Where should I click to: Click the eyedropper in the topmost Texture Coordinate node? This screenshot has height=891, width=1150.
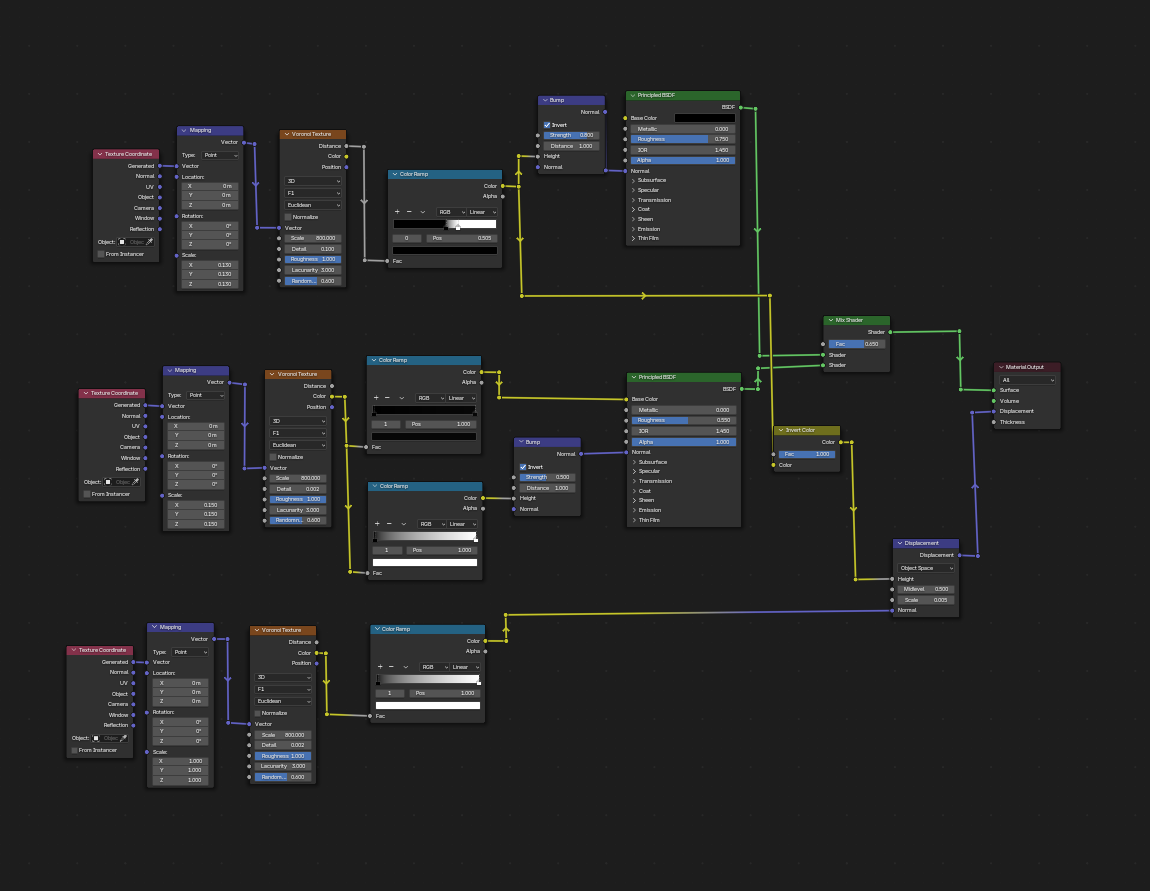(150, 242)
